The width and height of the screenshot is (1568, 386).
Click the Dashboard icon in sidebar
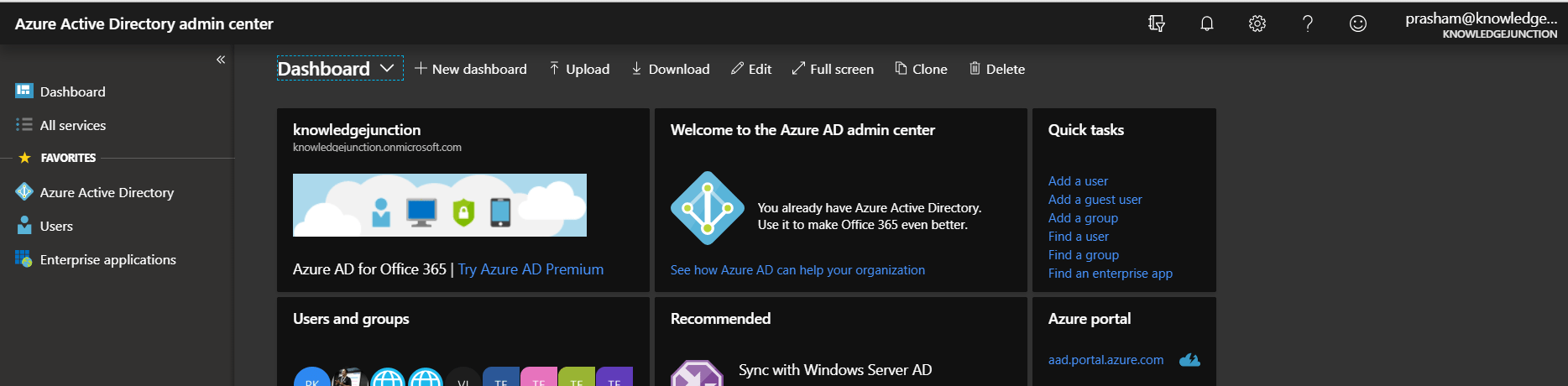click(24, 91)
